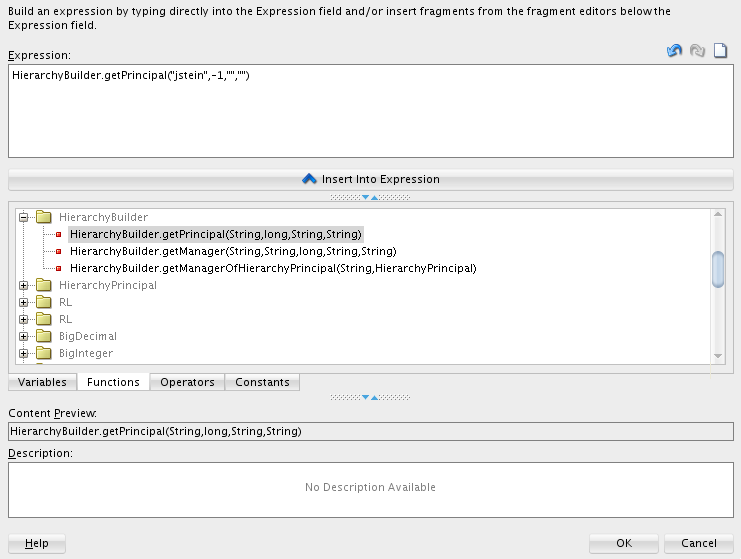Screen dimensions: 741x559
Task: Select HierarchyBuilder.getManagerOfHierarchyPrincipal function
Action: click(273, 268)
